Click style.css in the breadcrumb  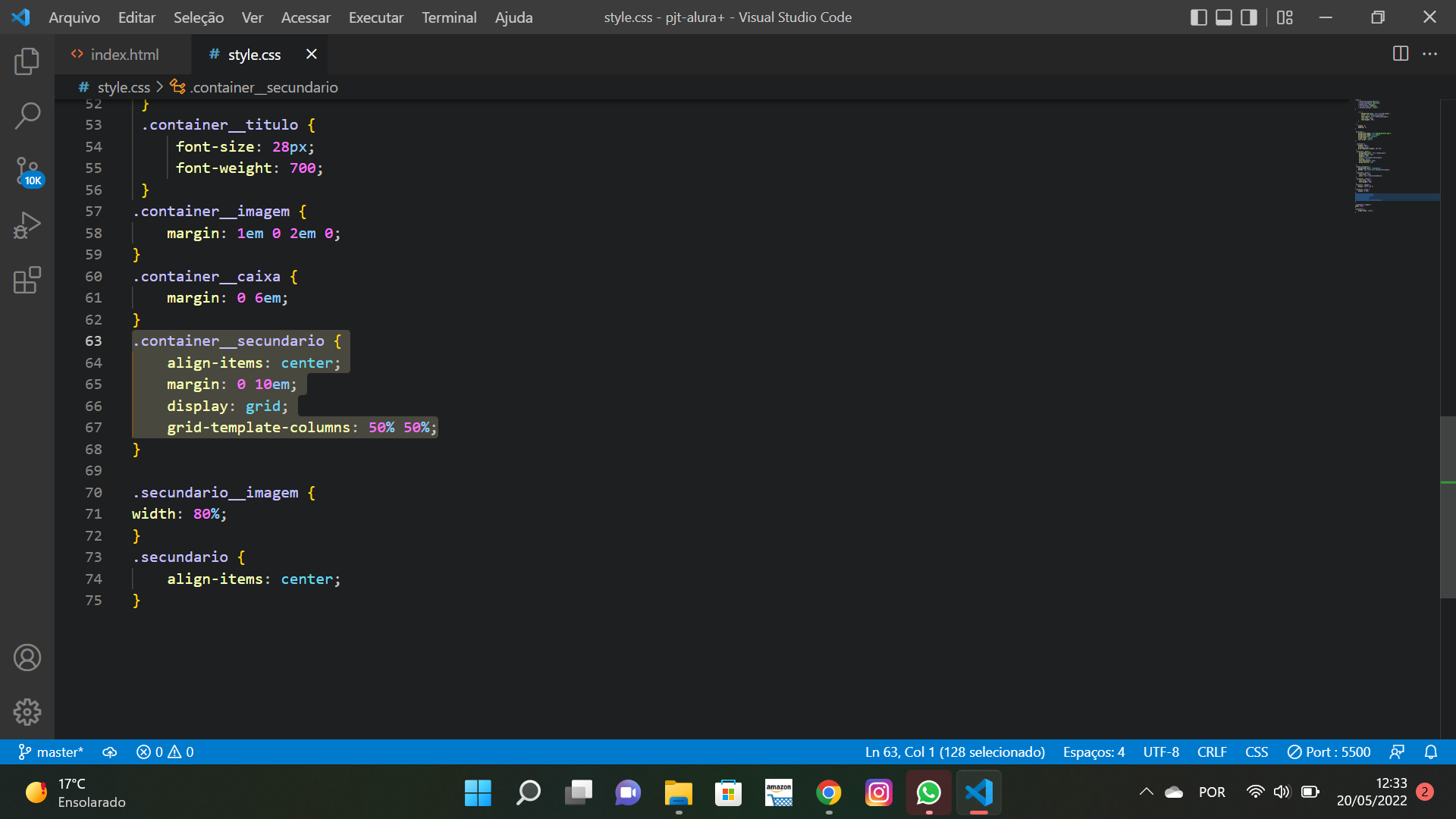124,87
